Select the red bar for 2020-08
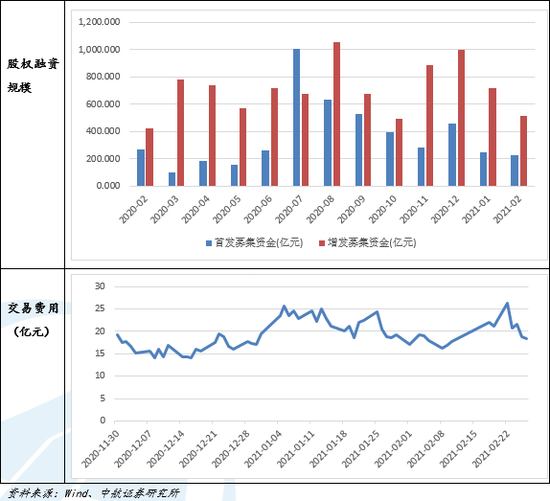 pos(336,114)
